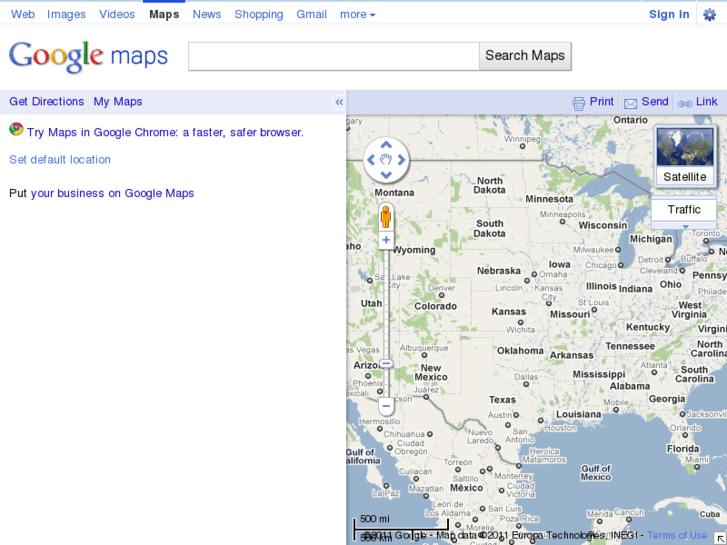This screenshot has height=545, width=727.
Task: Click the envelope Send icon
Action: (x=630, y=104)
